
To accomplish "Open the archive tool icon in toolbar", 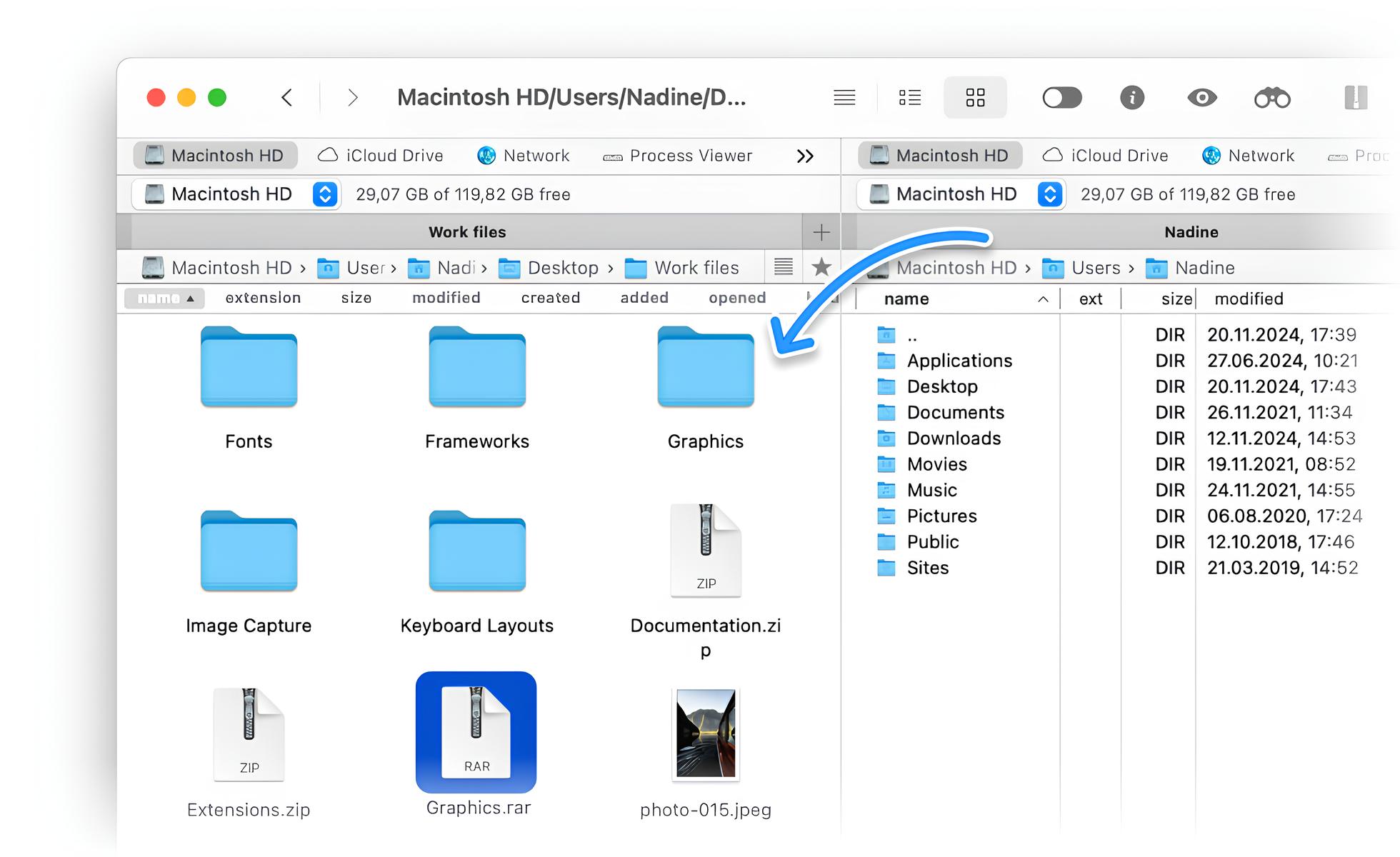I will [x=1356, y=98].
